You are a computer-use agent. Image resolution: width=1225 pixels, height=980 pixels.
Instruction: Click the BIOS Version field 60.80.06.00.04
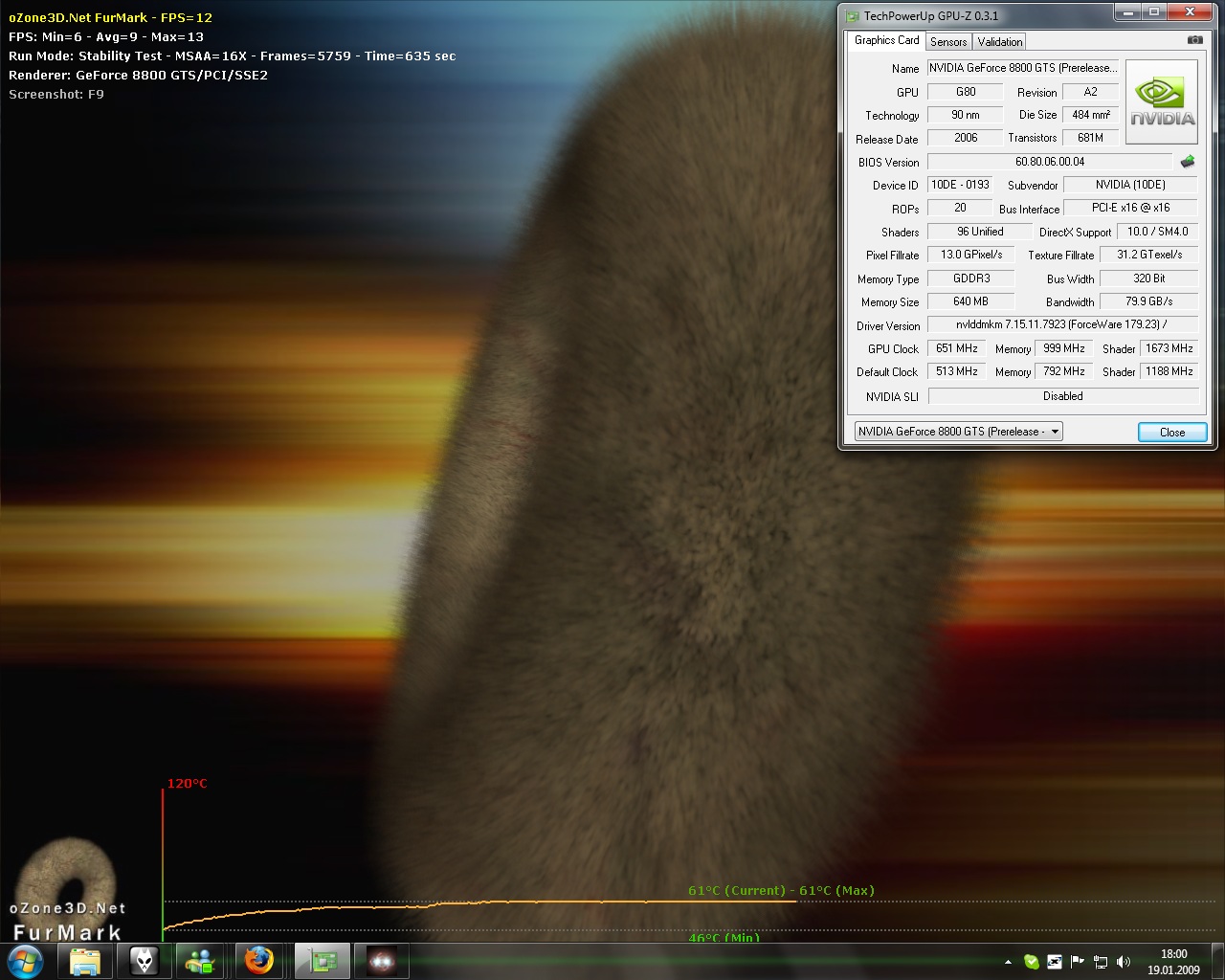(1050, 162)
